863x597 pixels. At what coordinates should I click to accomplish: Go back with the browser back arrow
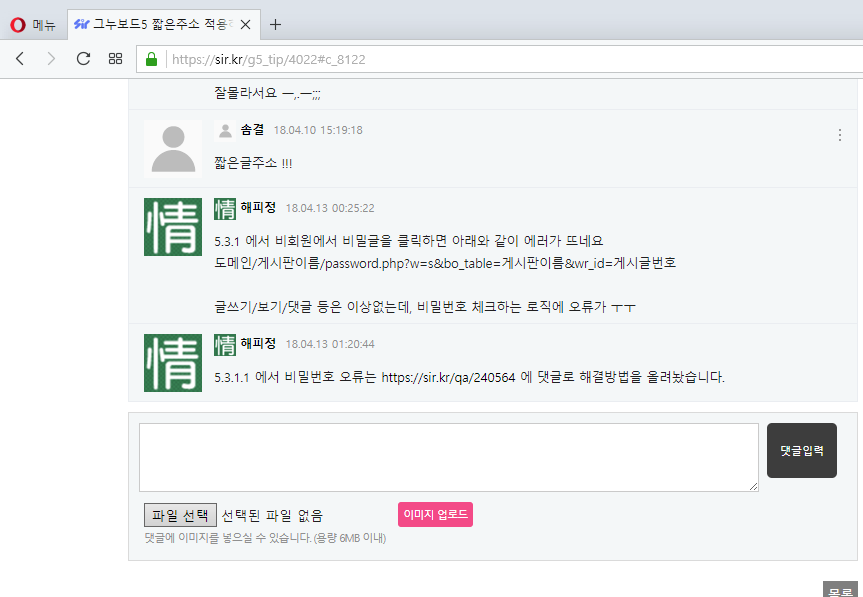click(x=20, y=59)
